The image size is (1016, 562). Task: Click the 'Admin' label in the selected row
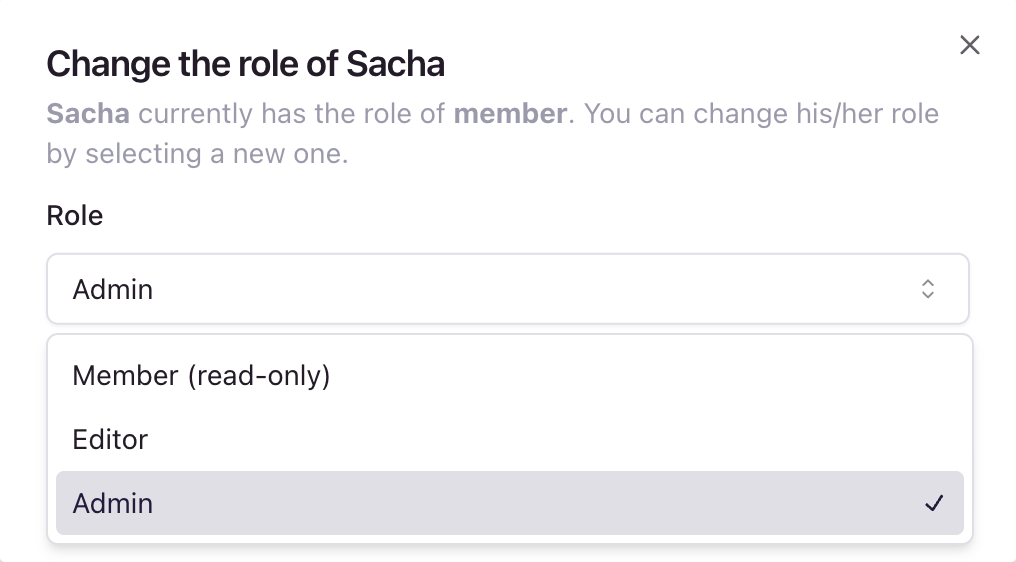coord(113,503)
